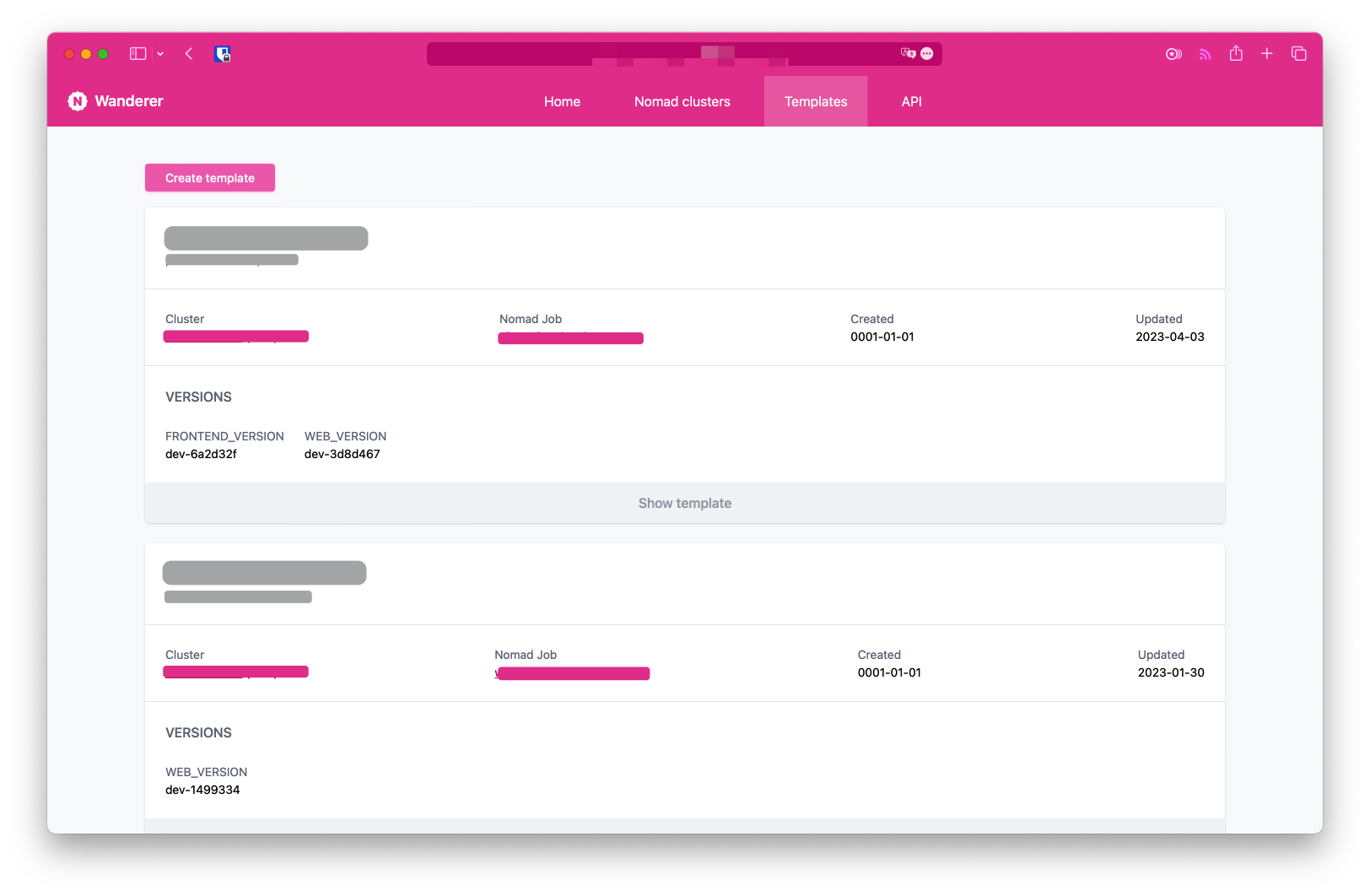Show the tab overview icon
The image size is (1370, 896).
coord(1299,54)
